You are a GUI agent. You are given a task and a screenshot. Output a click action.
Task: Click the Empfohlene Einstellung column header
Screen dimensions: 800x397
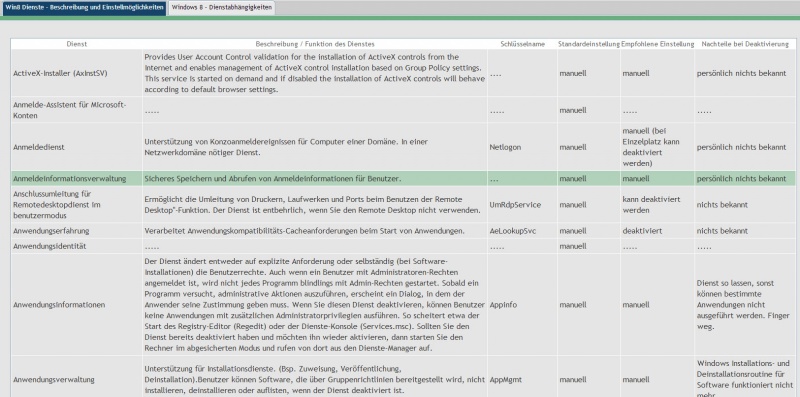tap(658, 44)
